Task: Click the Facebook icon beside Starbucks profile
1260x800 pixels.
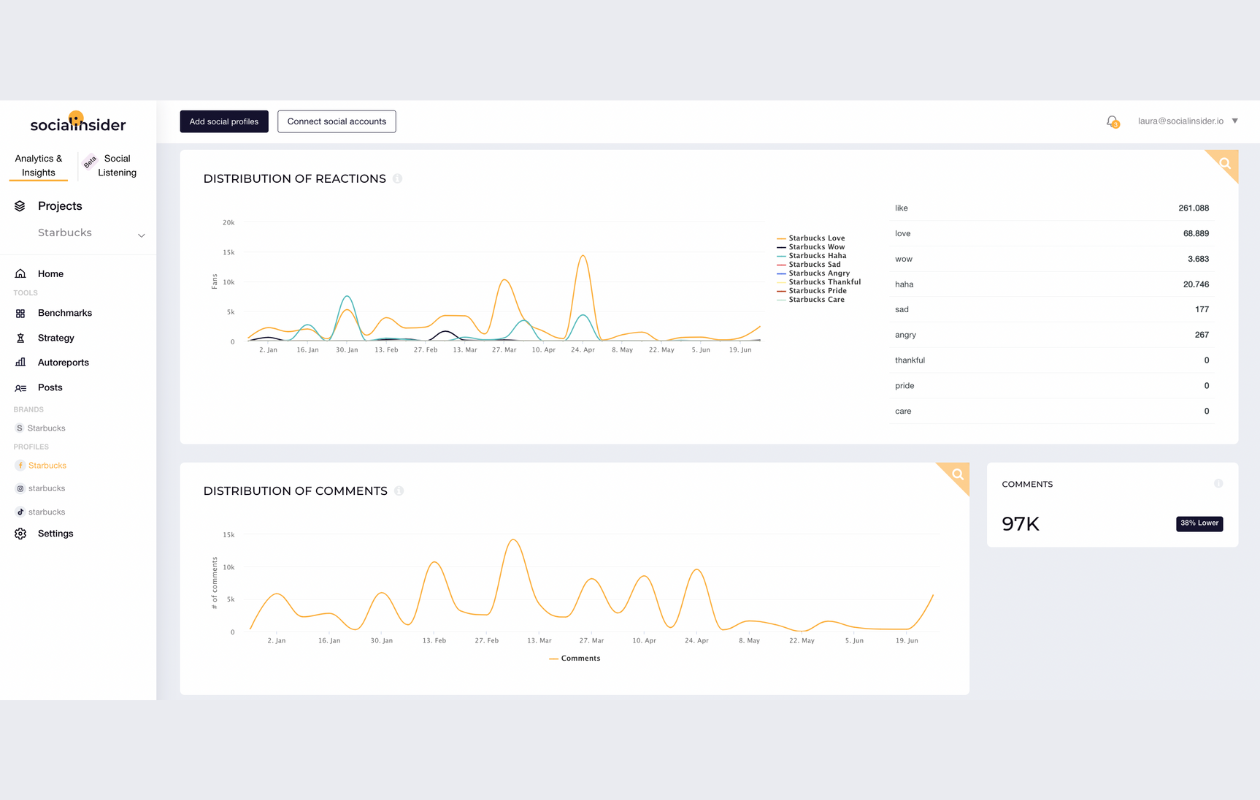Action: [x=20, y=466]
